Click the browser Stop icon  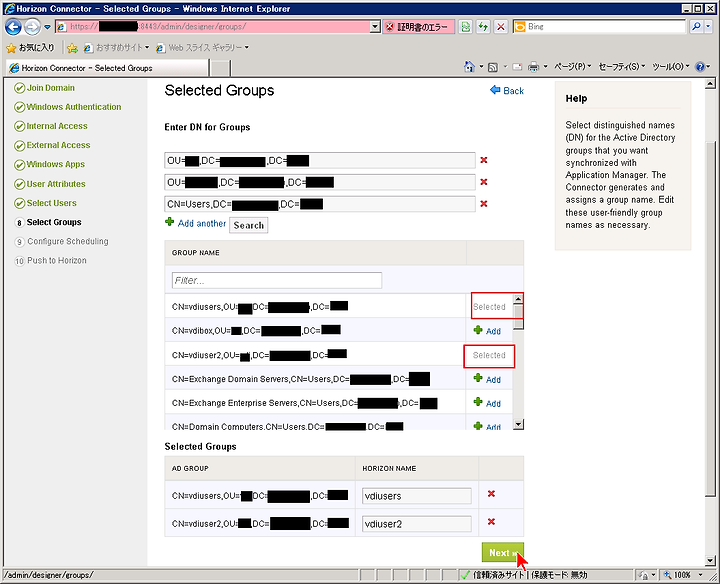coord(501,27)
